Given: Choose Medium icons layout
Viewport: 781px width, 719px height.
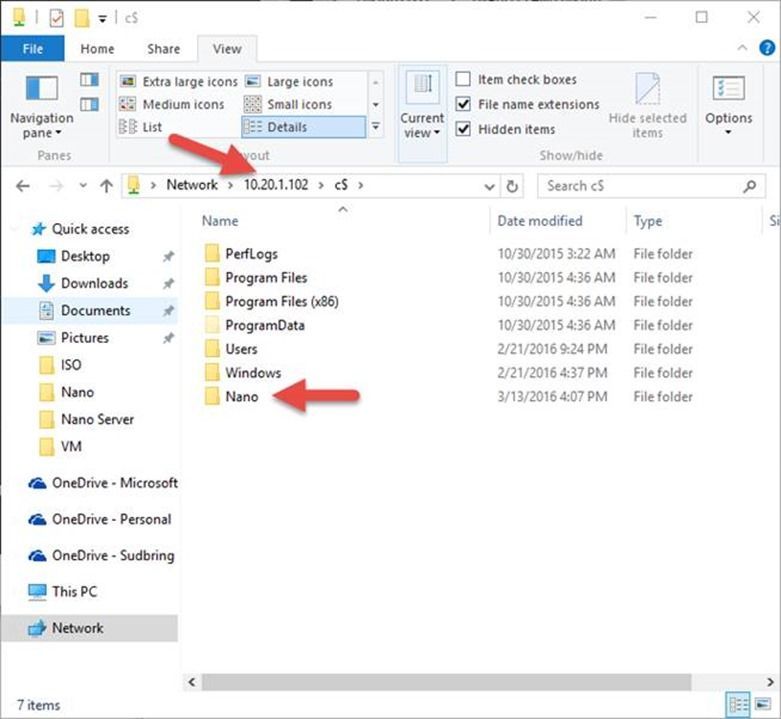Looking at the screenshot, I should (x=172, y=104).
